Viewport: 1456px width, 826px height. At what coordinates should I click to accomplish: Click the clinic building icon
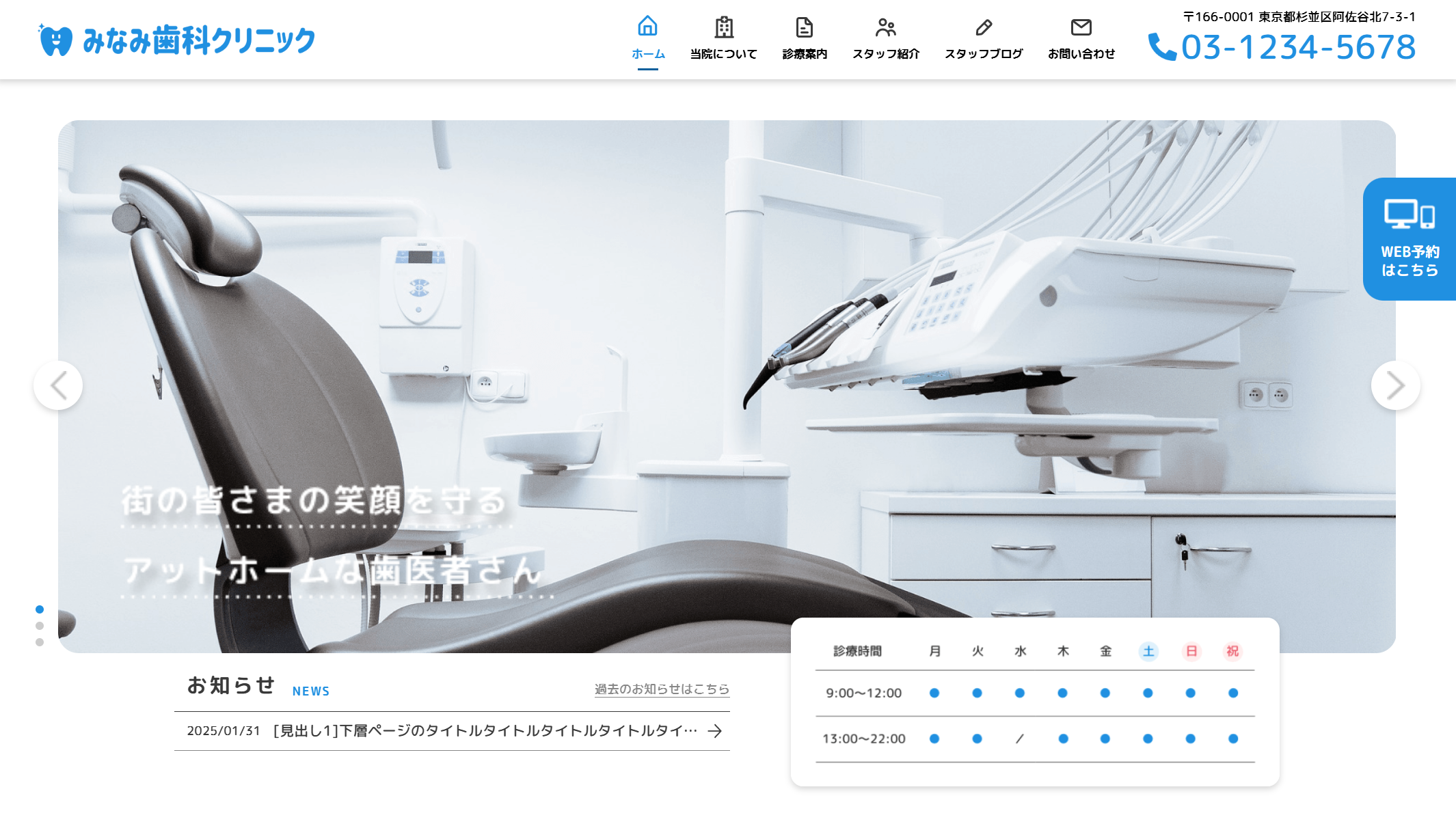[724, 27]
